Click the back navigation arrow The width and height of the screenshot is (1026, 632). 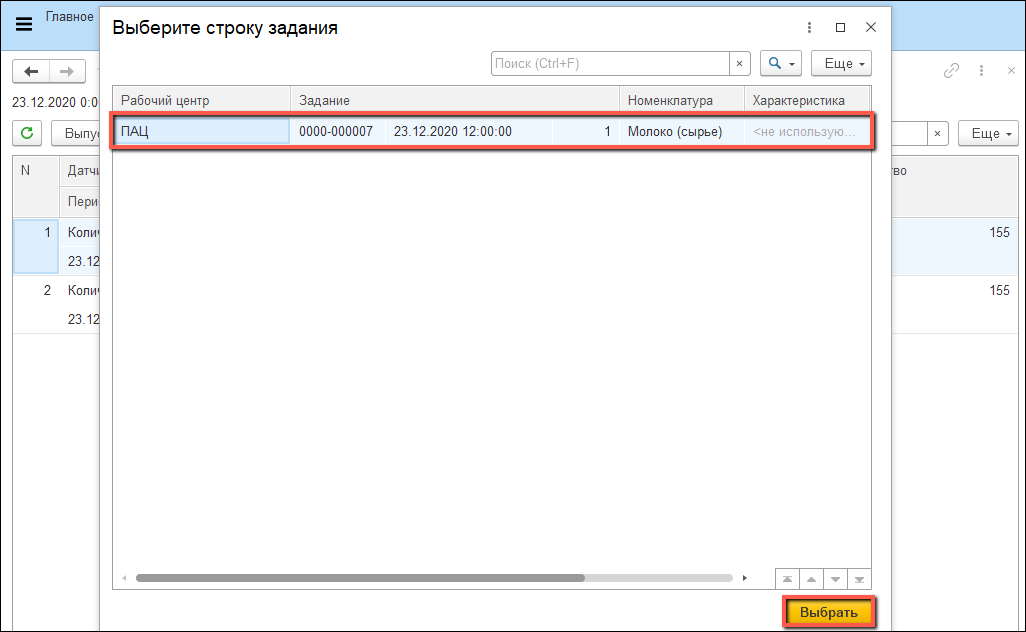[x=31, y=71]
